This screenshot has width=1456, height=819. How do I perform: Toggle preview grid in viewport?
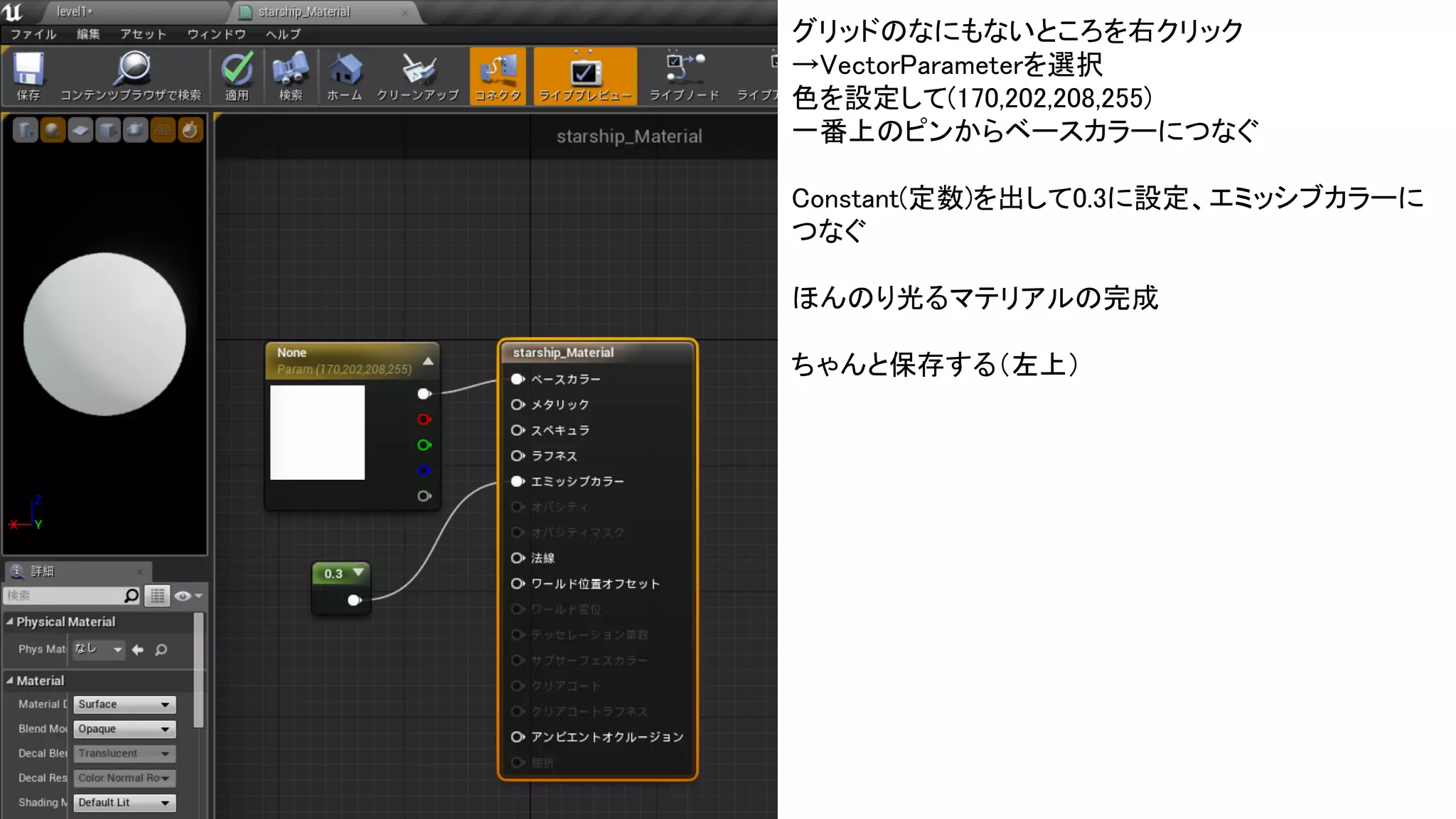(163, 130)
